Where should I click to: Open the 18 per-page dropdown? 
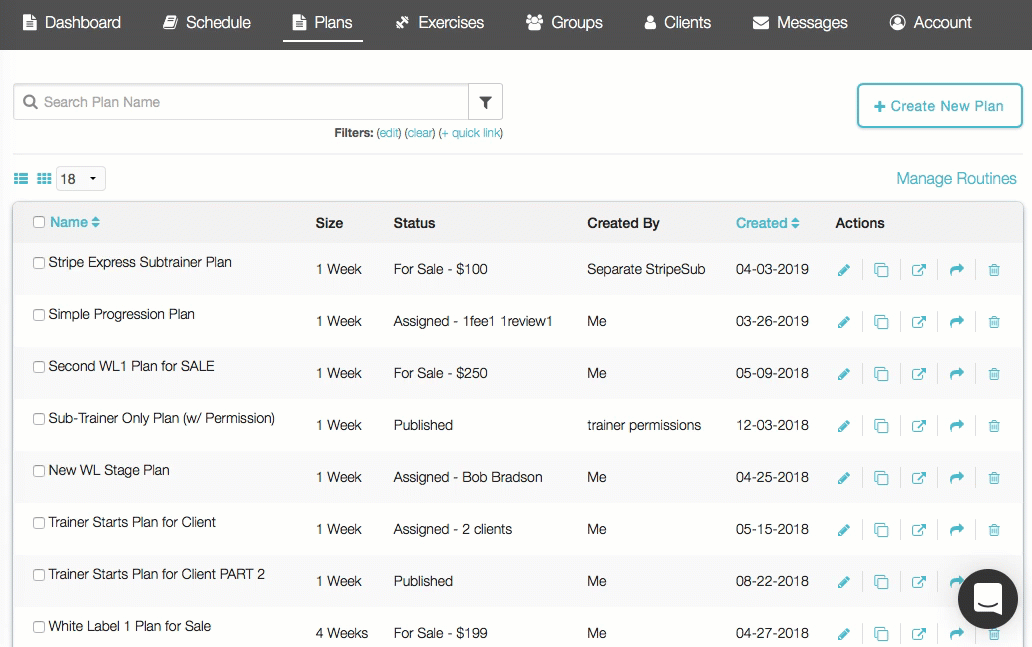point(80,179)
